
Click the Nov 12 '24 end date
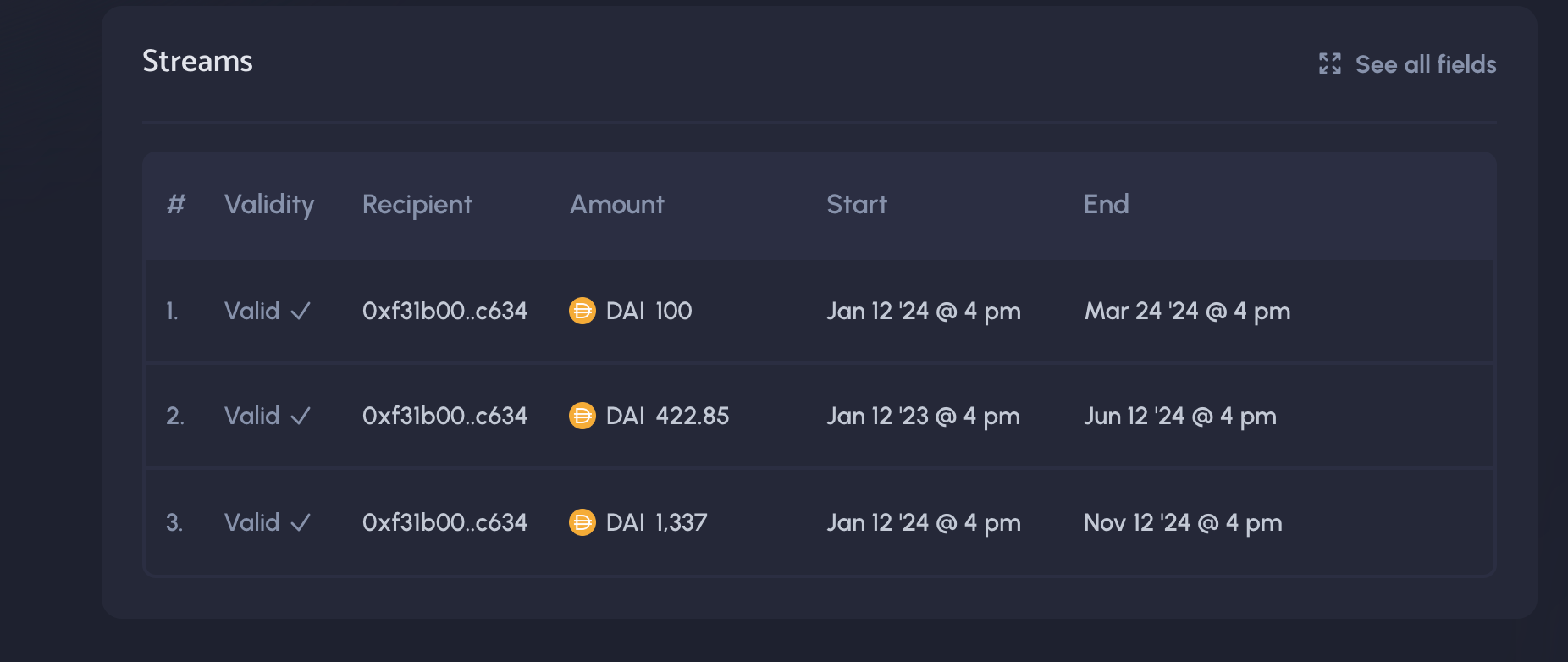(1183, 523)
